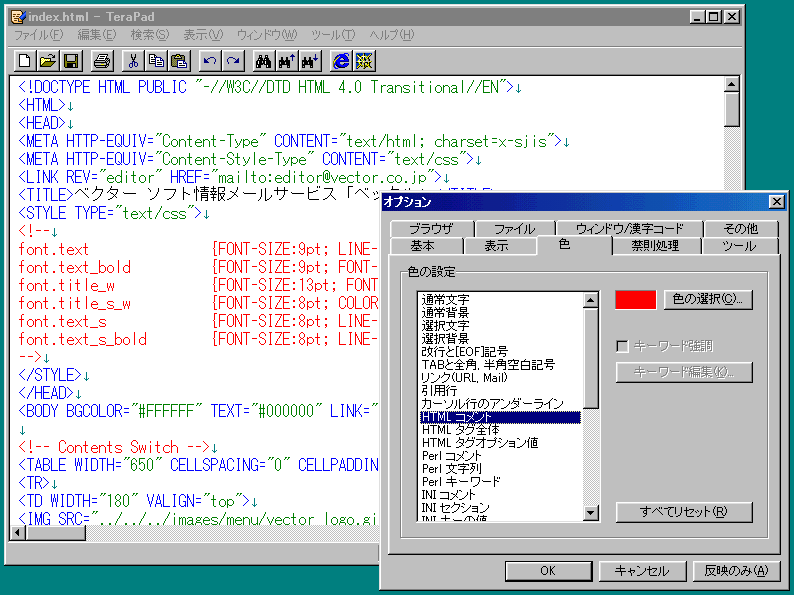Click the Save floppy disk icon
The height and width of the screenshot is (595, 794).
click(x=71, y=61)
